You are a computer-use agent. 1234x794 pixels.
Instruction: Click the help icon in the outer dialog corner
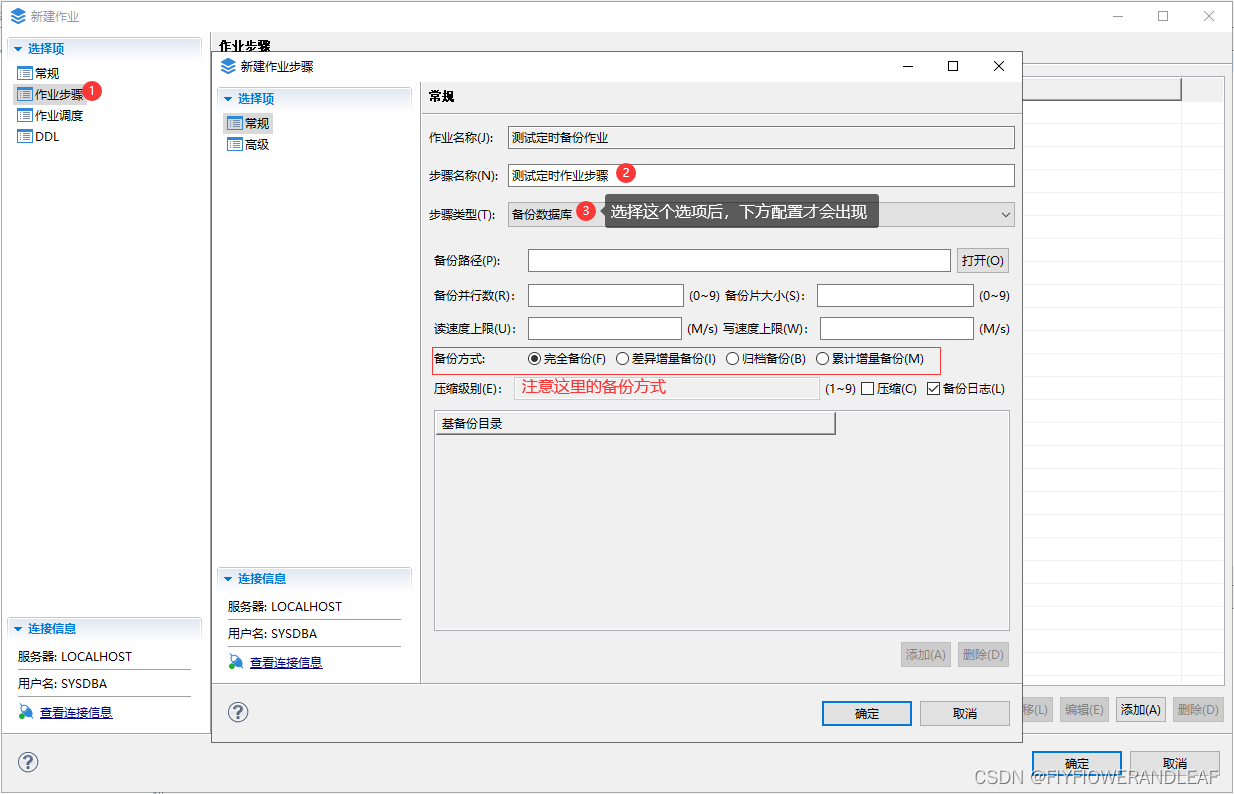pos(28,762)
